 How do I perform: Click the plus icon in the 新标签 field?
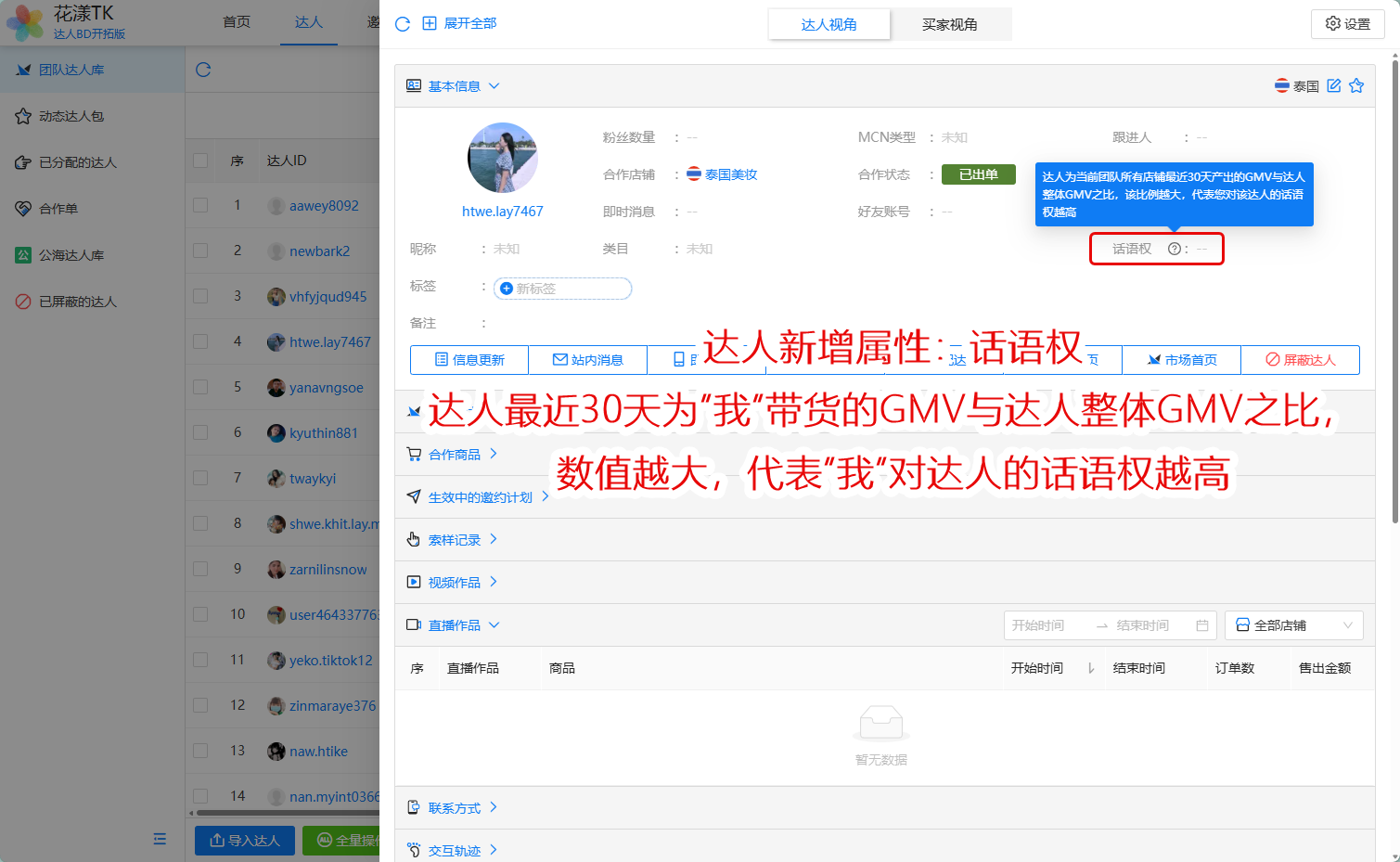tap(507, 289)
